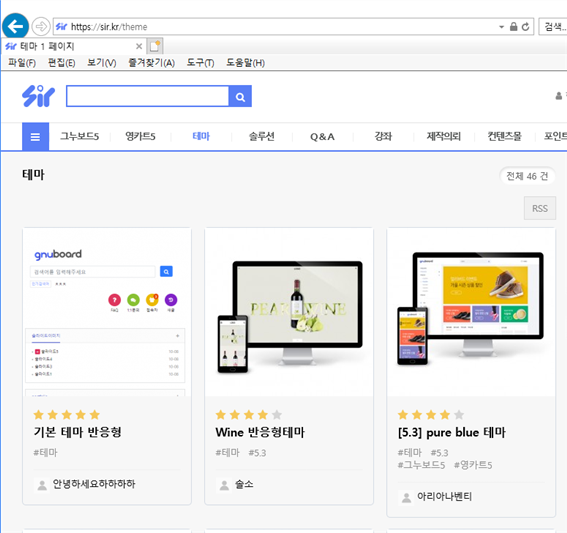
Task: Go to 솔루션 navigation item
Action: [x=262, y=137]
